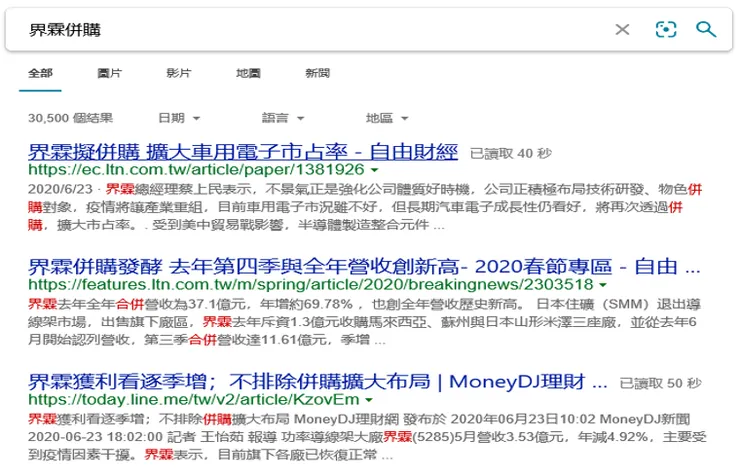Click snippet text 界霖去年全年合併營收為37.1億元
Image resolution: width=740 pixels, height=472 pixels.
point(137,304)
